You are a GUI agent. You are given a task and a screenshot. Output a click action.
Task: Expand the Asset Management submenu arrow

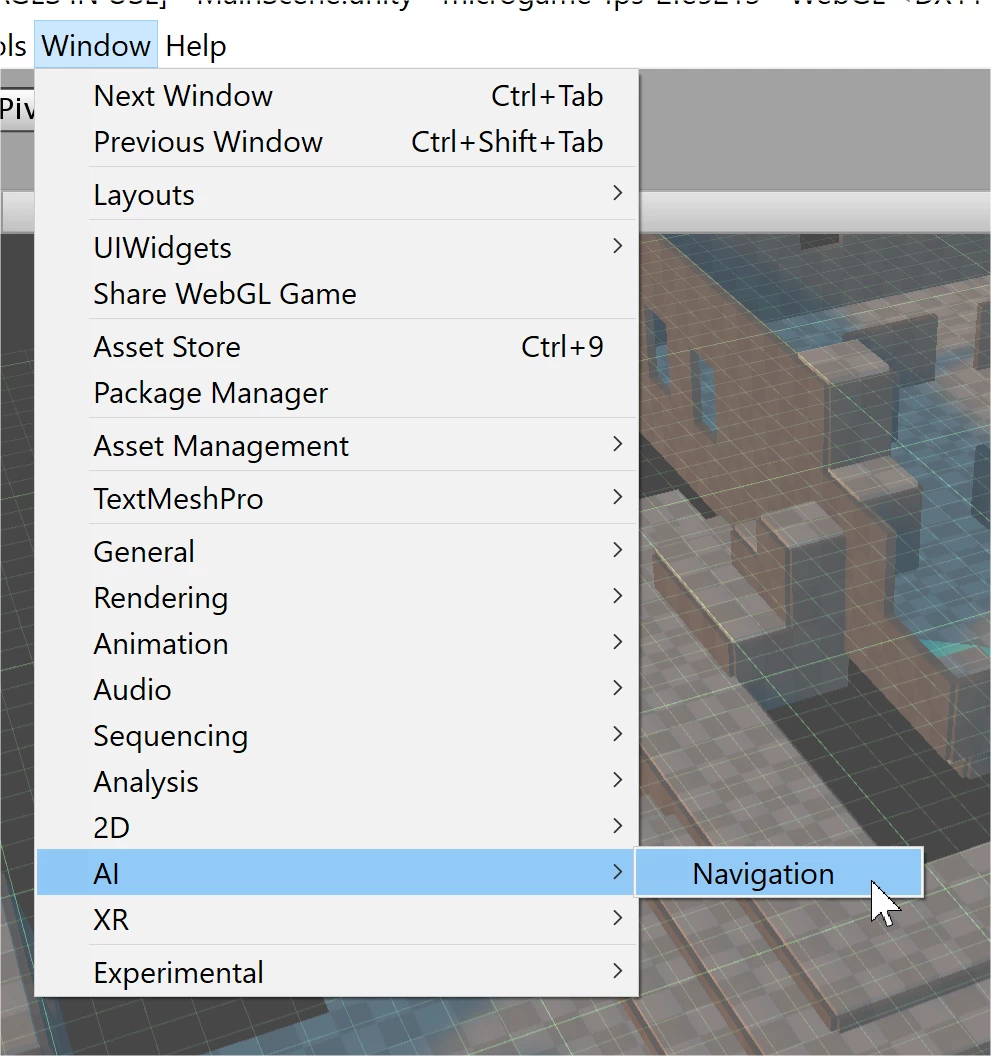[617, 444]
